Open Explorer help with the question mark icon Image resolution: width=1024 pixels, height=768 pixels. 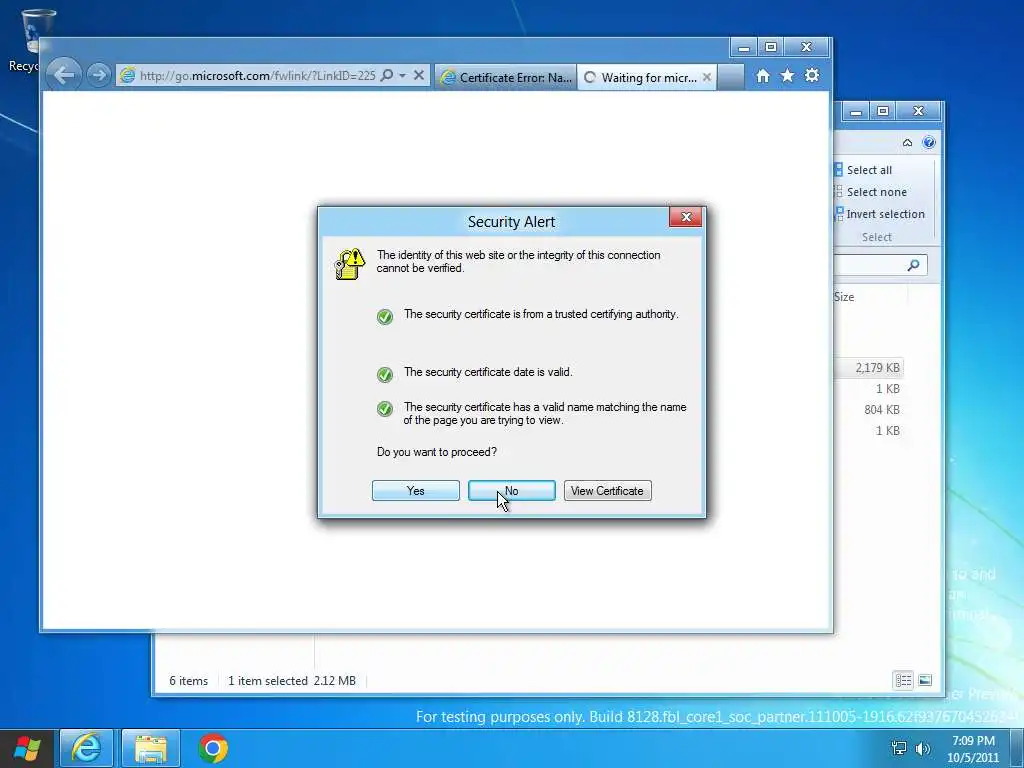click(929, 142)
